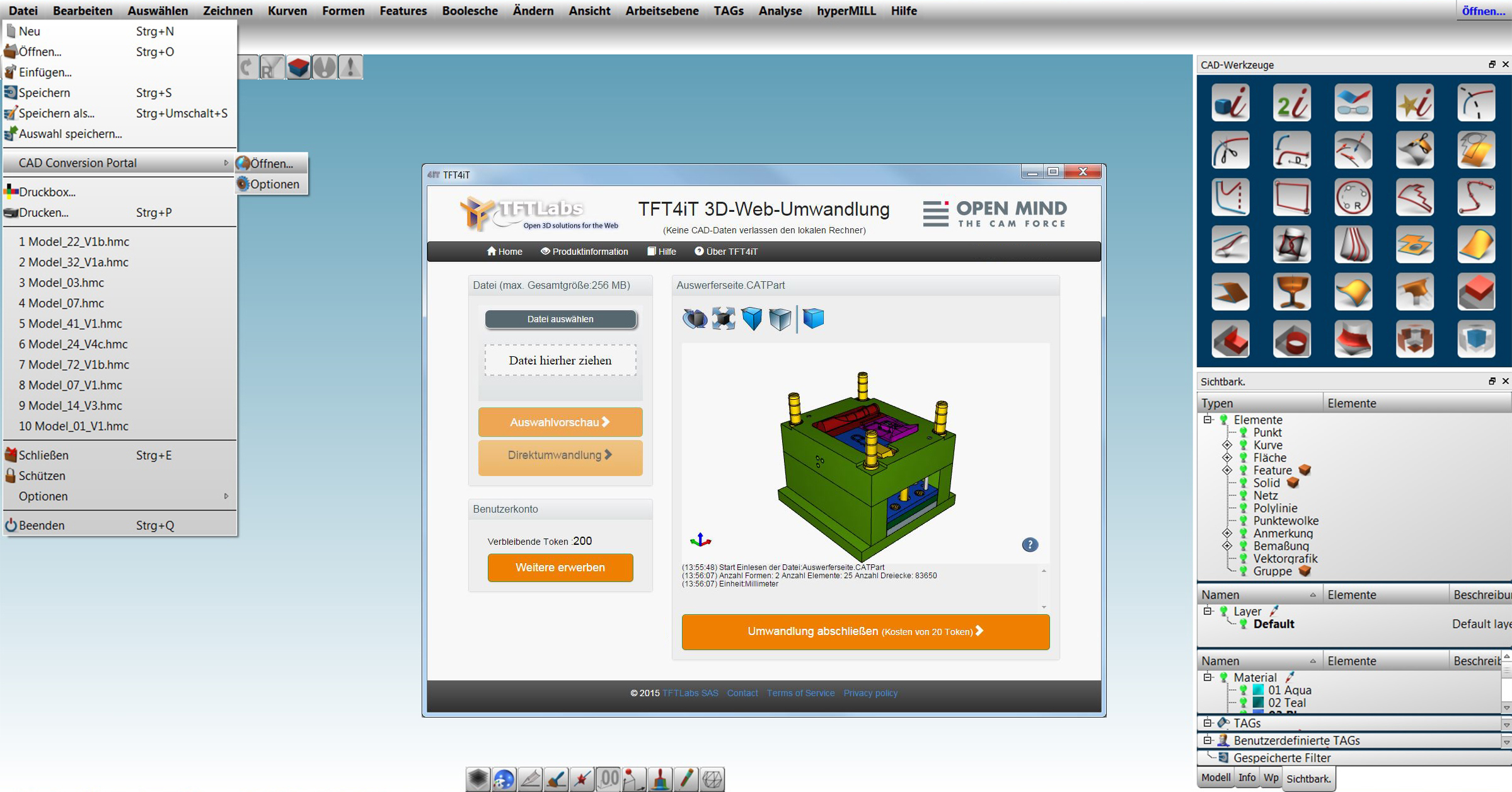Toggle visibility bulb for Solid type
The width and height of the screenshot is (1512, 792).
pyautogui.click(x=1243, y=483)
